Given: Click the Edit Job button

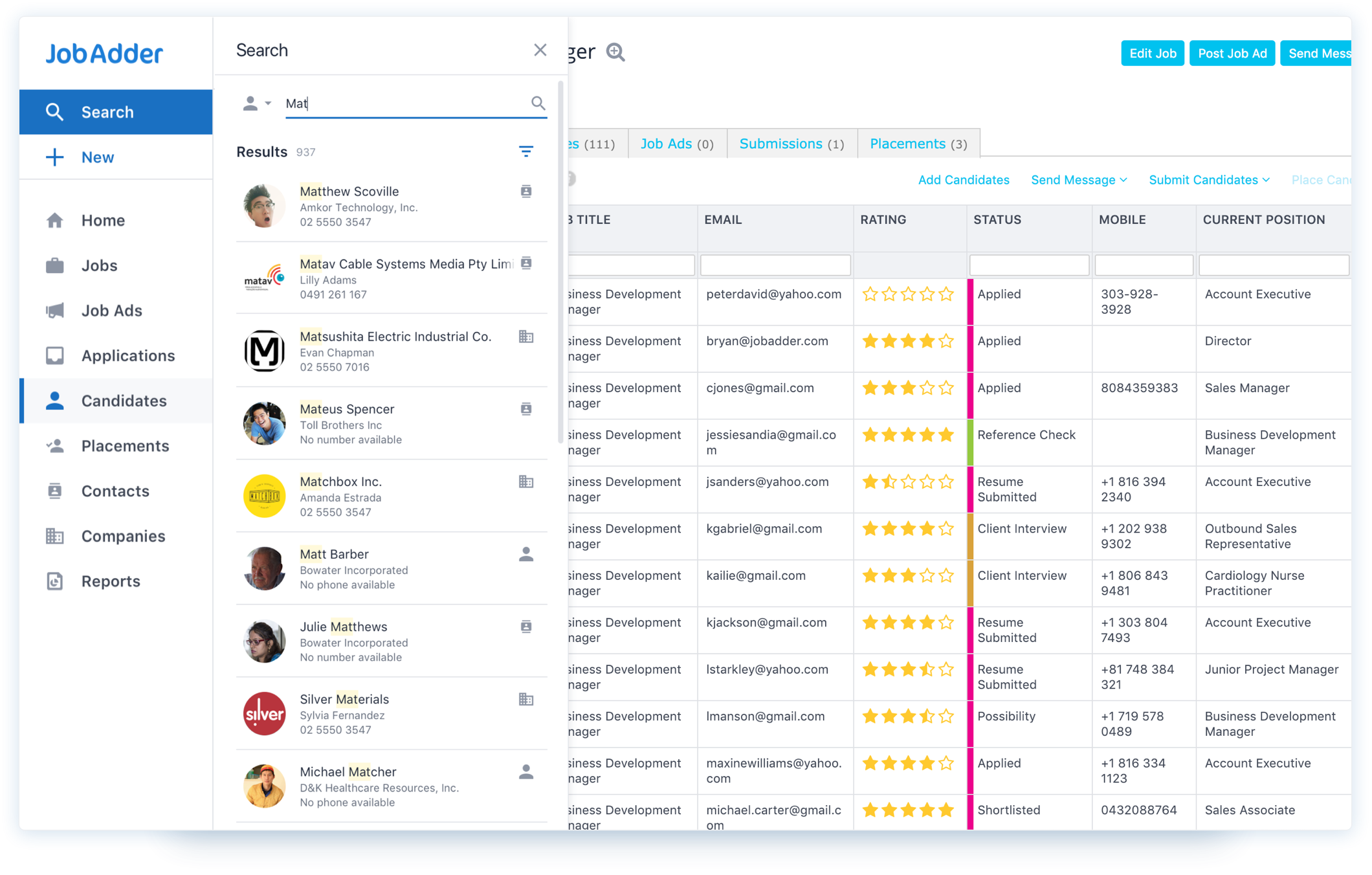Looking at the screenshot, I should click(x=1152, y=53).
